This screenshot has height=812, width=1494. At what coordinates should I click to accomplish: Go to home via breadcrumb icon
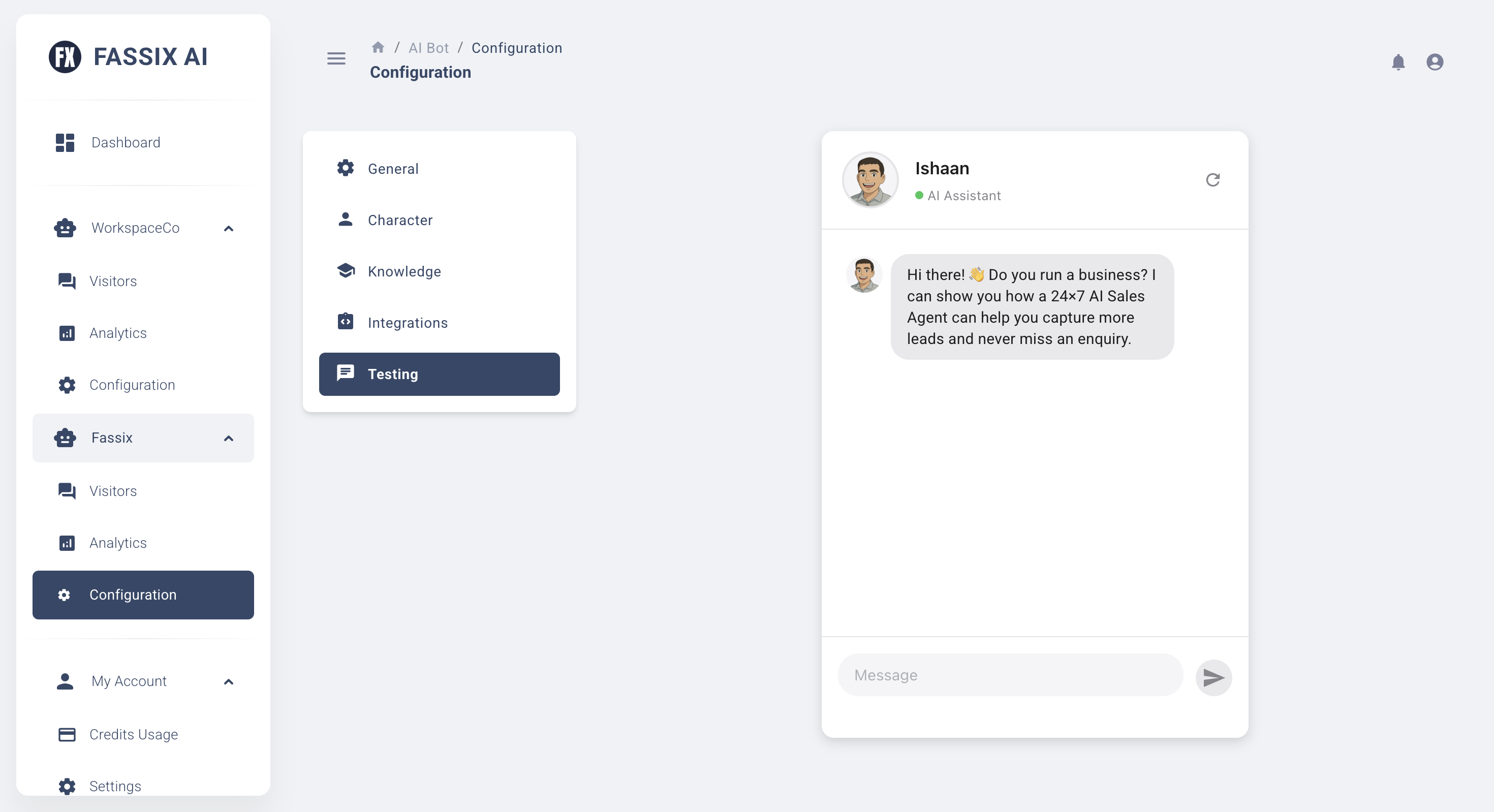[378, 48]
